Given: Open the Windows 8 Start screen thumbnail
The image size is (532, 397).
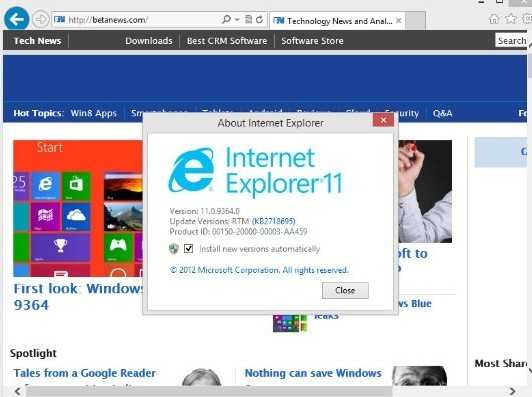Looking at the screenshot, I should click(78, 208).
